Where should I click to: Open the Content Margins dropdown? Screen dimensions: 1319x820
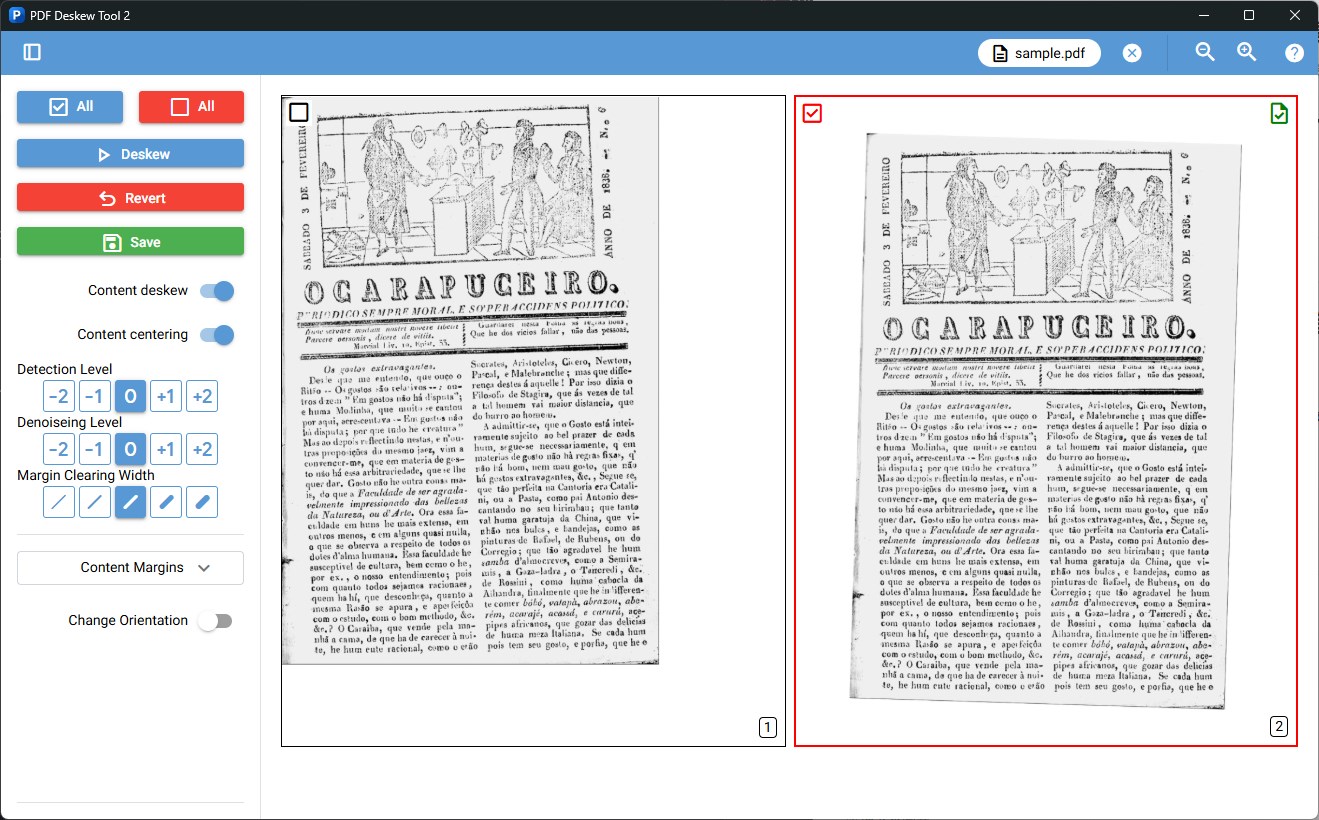coord(129,567)
